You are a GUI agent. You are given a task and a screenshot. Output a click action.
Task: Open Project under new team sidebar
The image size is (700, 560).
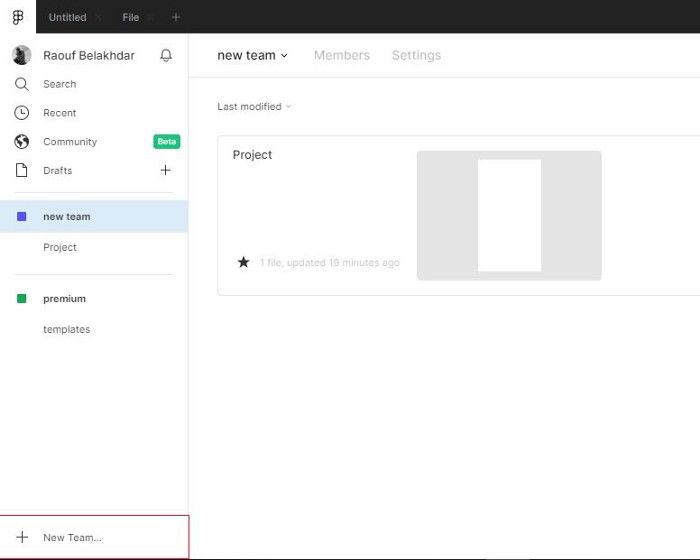pyautogui.click(x=60, y=247)
